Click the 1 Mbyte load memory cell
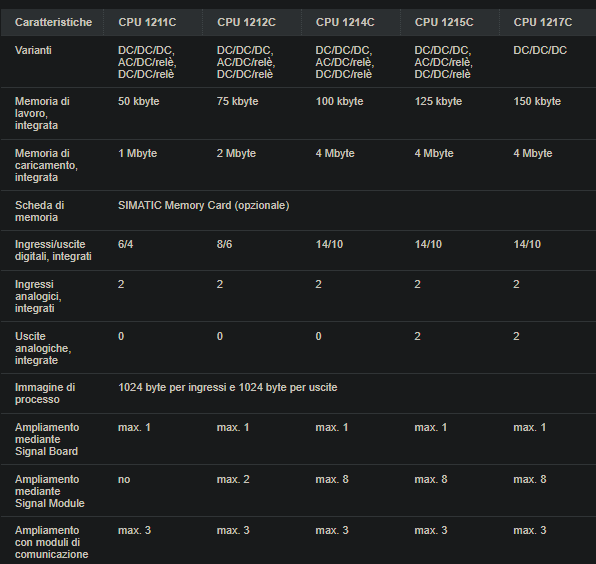Screen dimensions: 596x564 (x=137, y=153)
